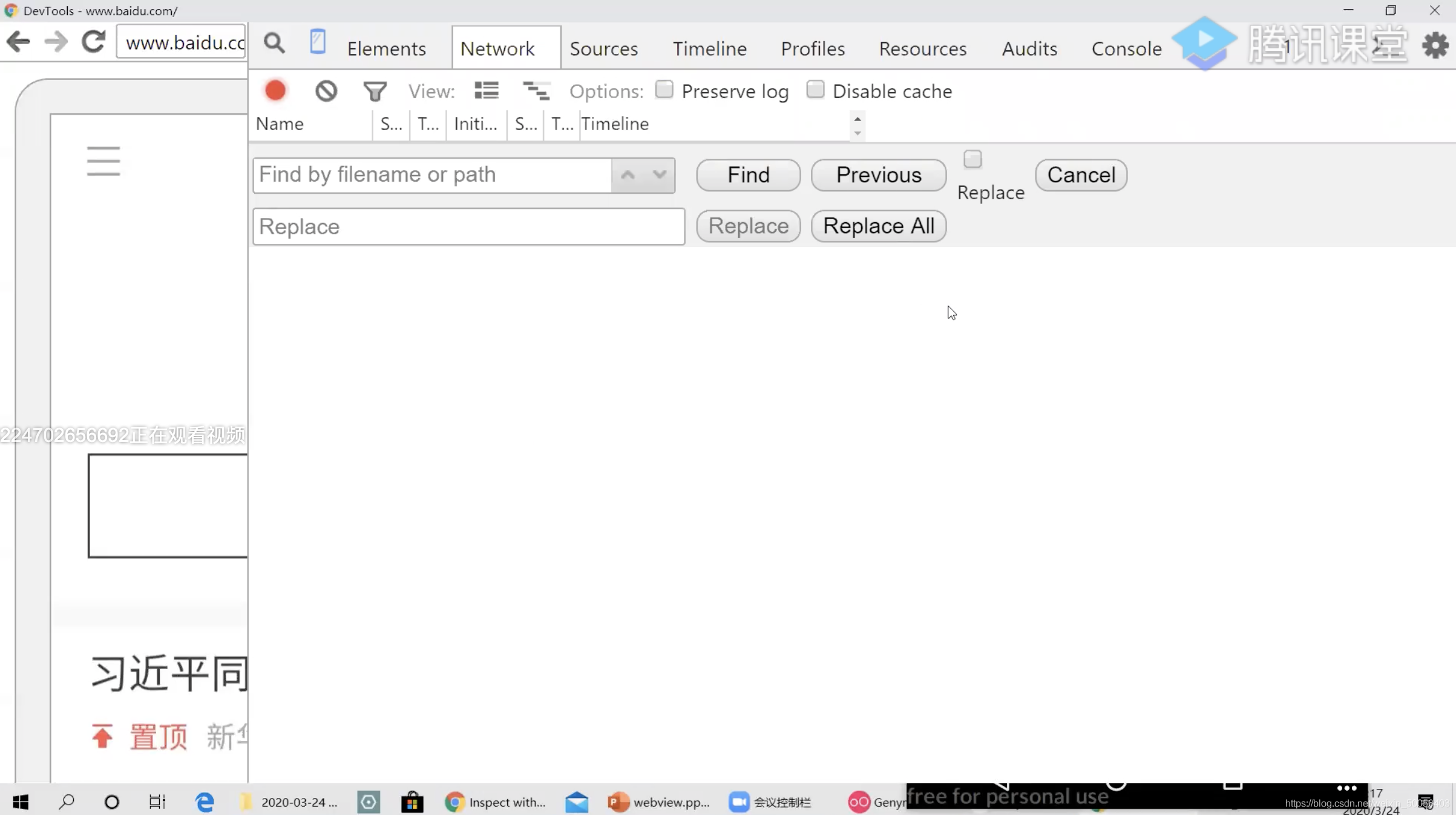
Task: Switch to small request rows view icon
Action: click(x=536, y=91)
